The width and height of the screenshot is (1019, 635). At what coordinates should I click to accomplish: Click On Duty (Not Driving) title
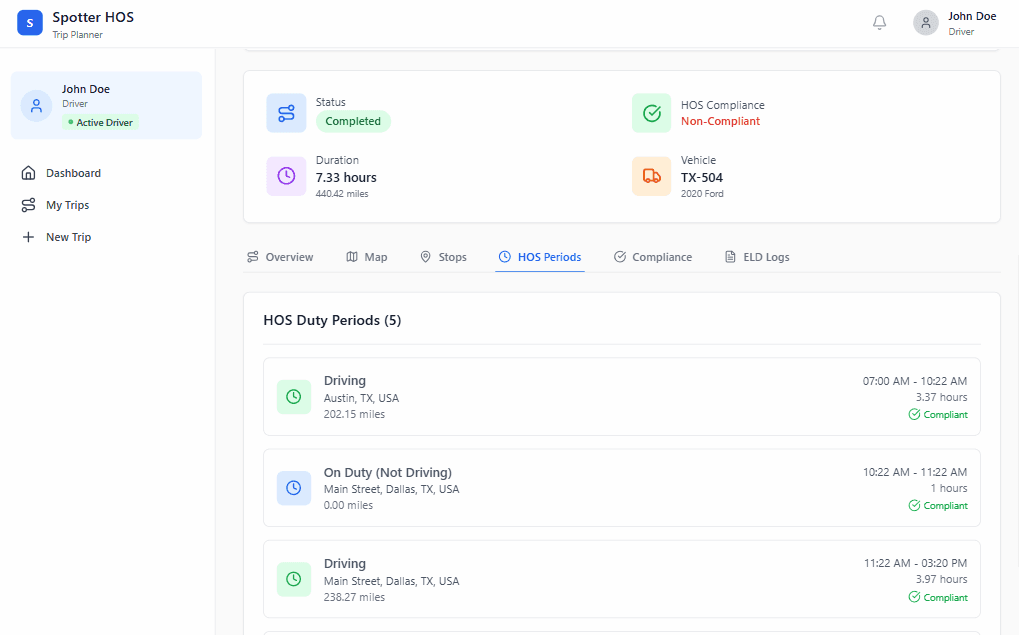point(388,473)
